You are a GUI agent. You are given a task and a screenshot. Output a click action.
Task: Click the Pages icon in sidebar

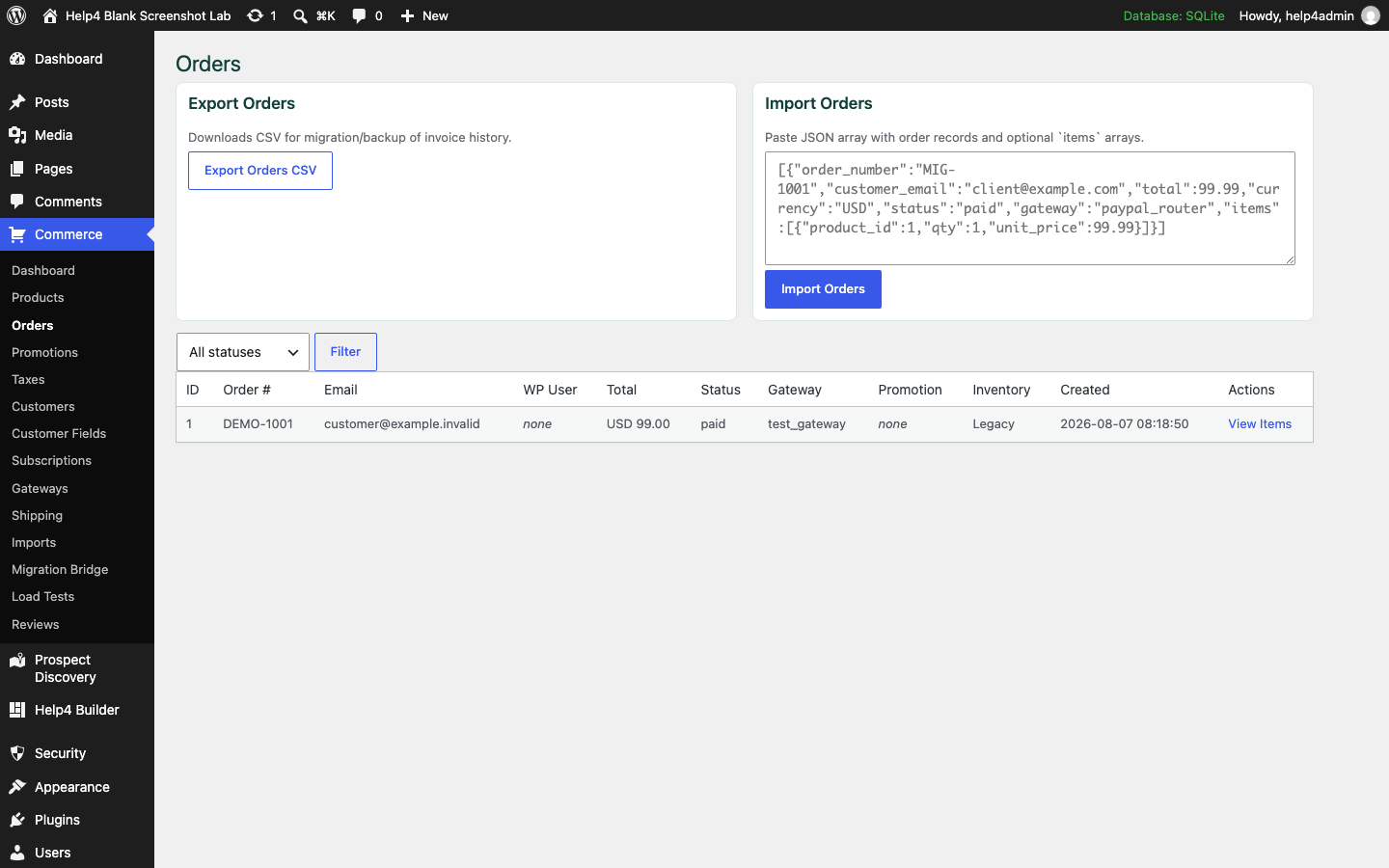17,169
